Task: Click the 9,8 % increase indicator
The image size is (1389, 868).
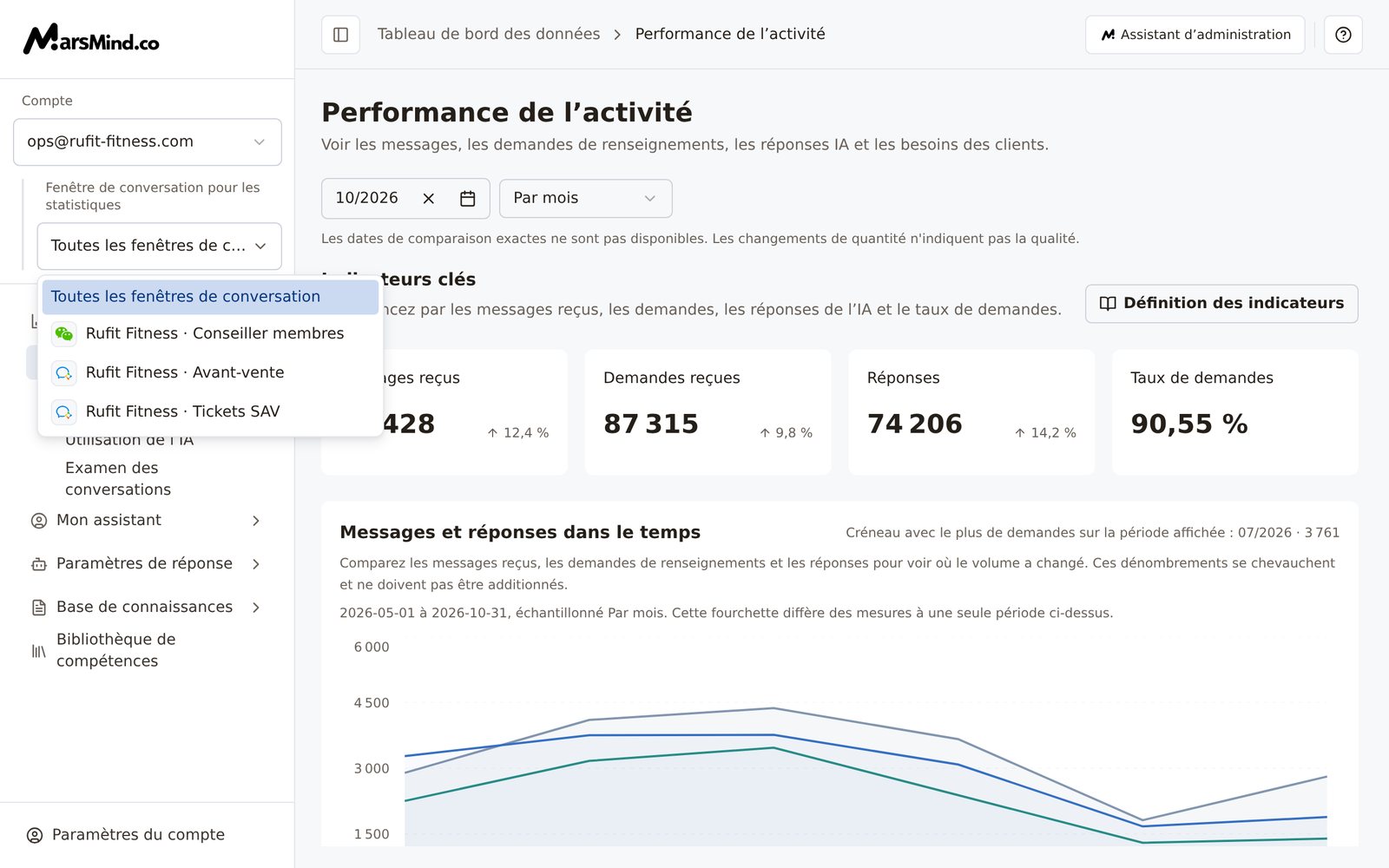Action: [786, 433]
